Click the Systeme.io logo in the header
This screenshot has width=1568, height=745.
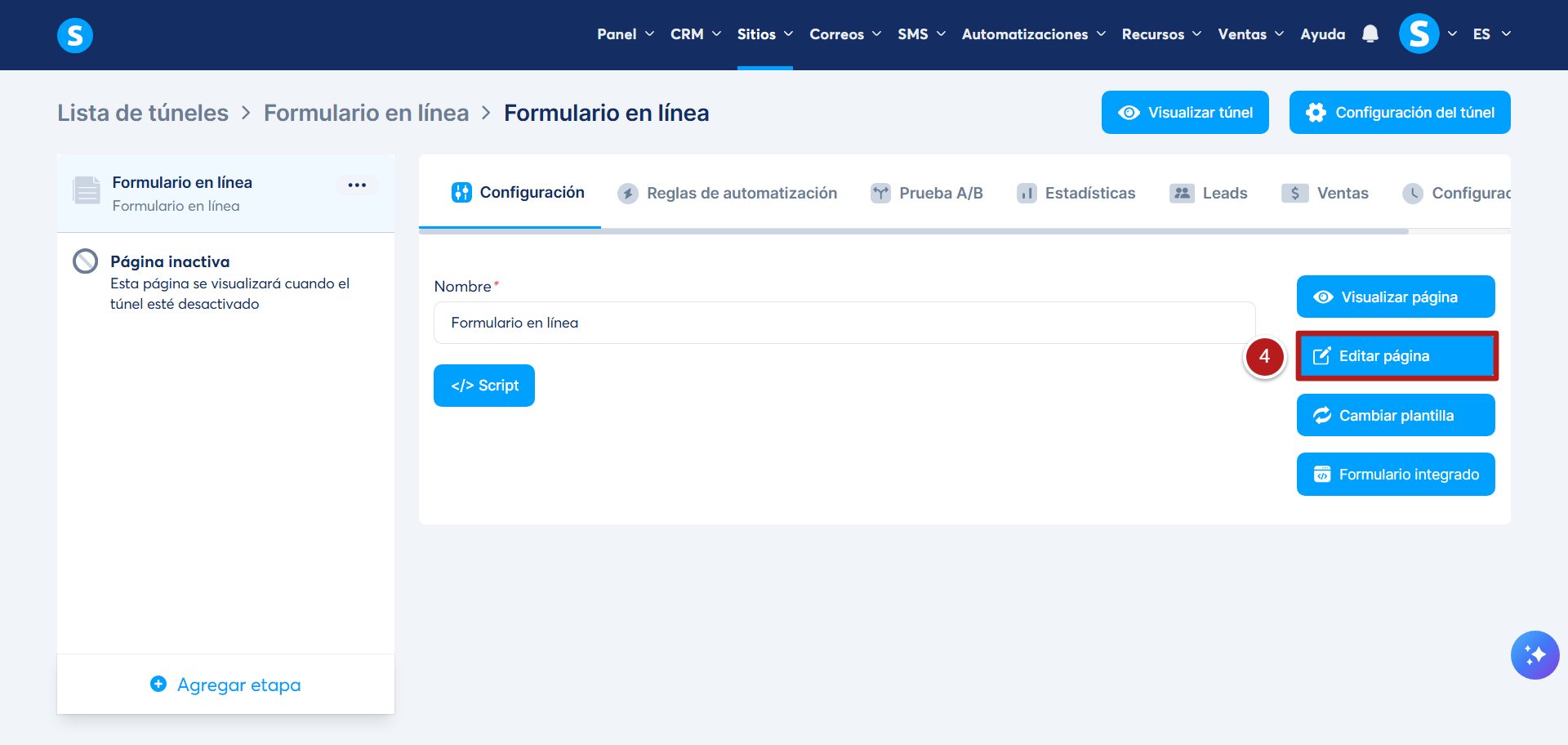tap(75, 35)
